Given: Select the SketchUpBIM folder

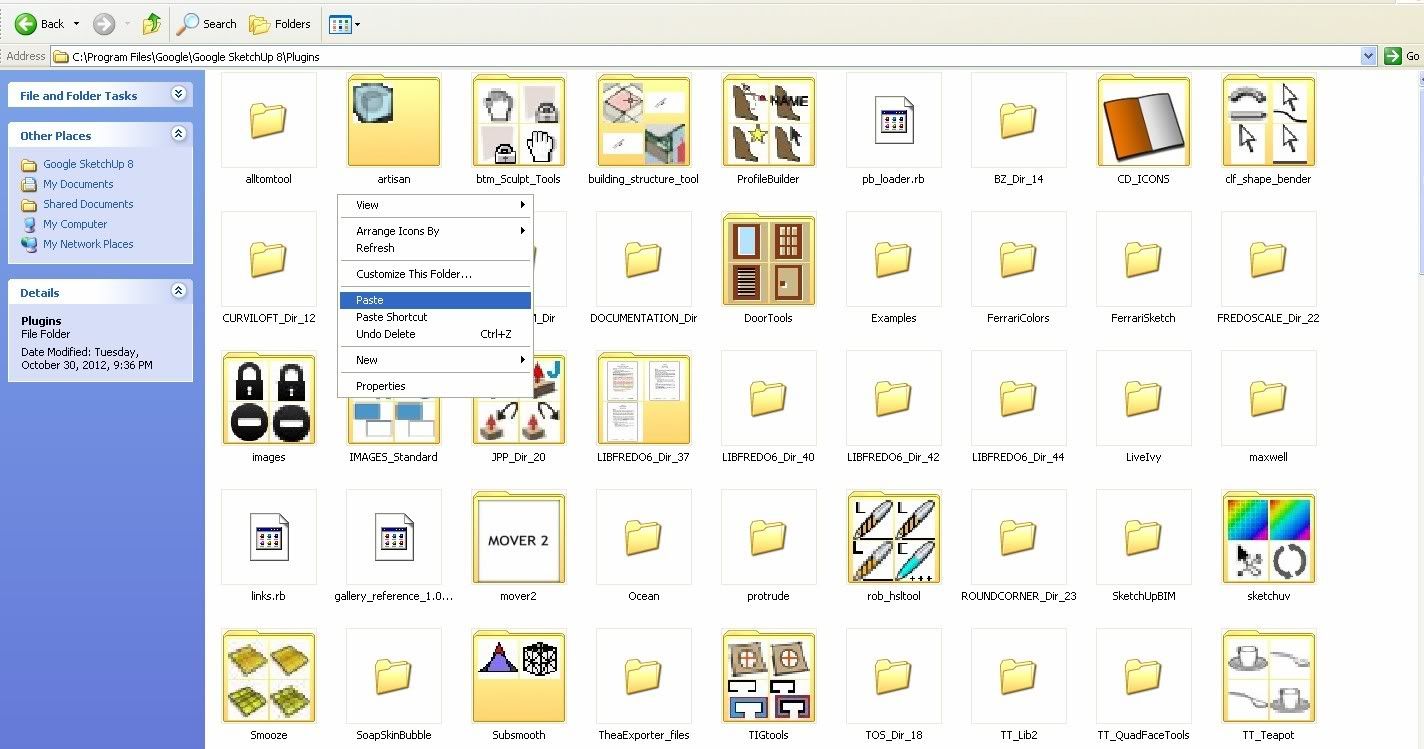Looking at the screenshot, I should pos(1144,546).
